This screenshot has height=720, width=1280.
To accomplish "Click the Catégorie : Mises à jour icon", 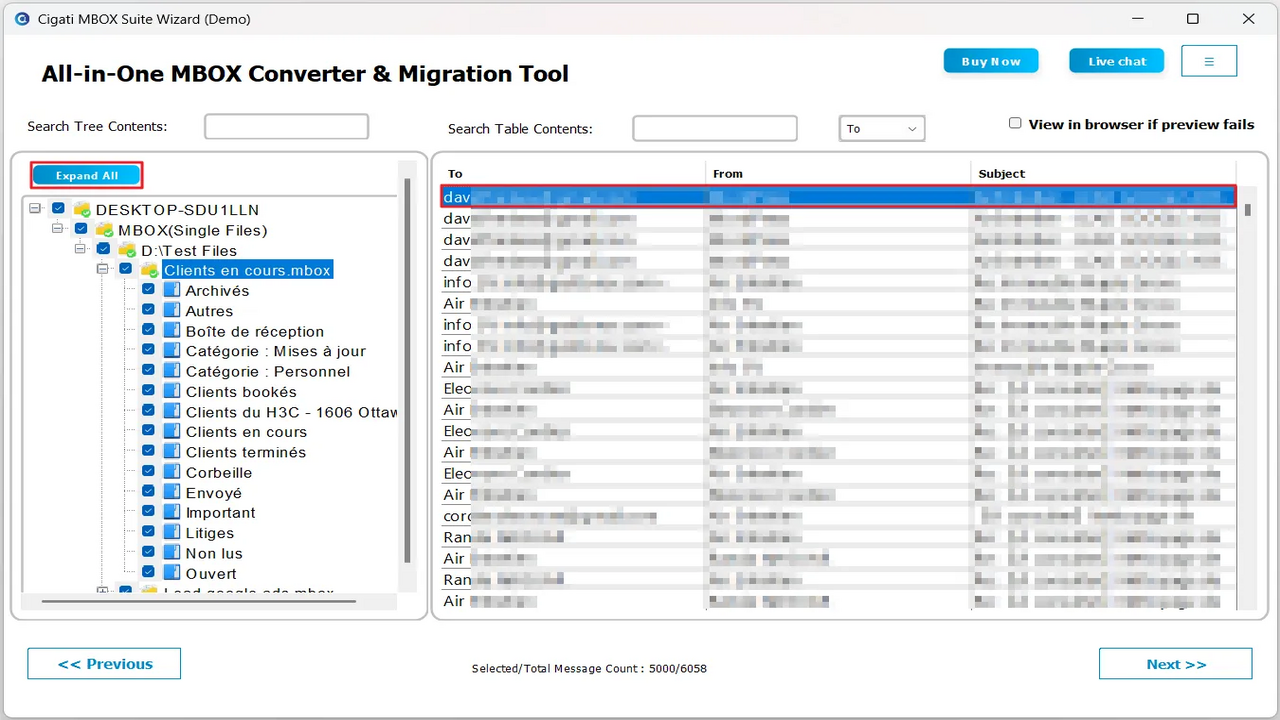I will 172,351.
